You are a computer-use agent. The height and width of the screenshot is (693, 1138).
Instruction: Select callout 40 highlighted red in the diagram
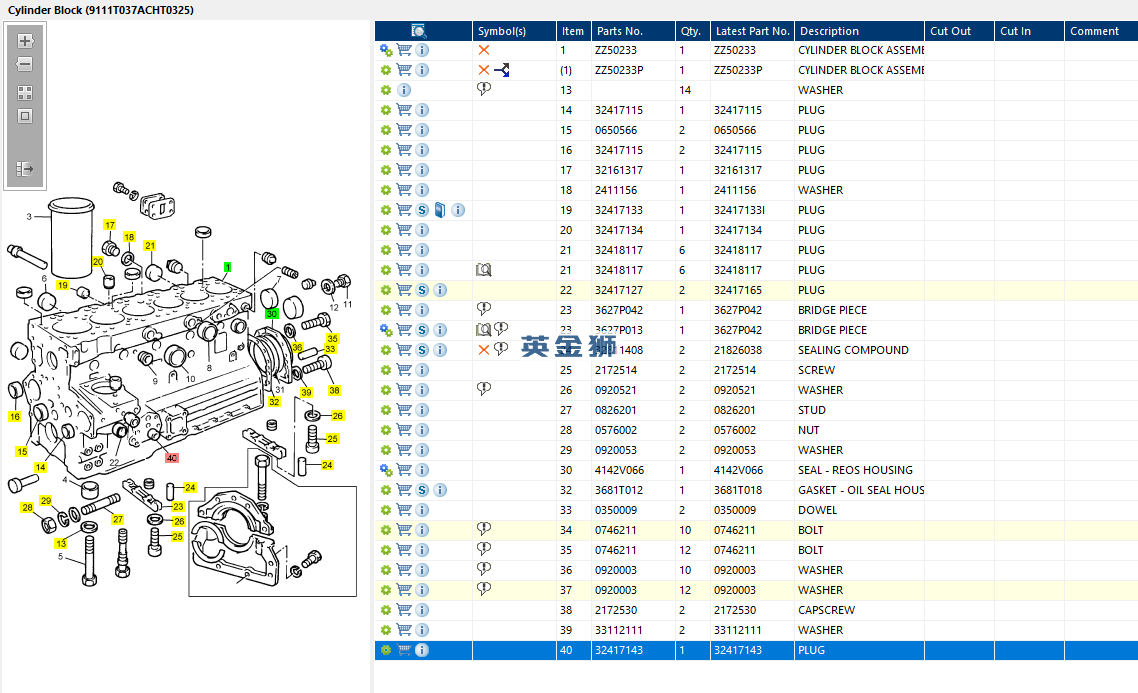(172, 458)
